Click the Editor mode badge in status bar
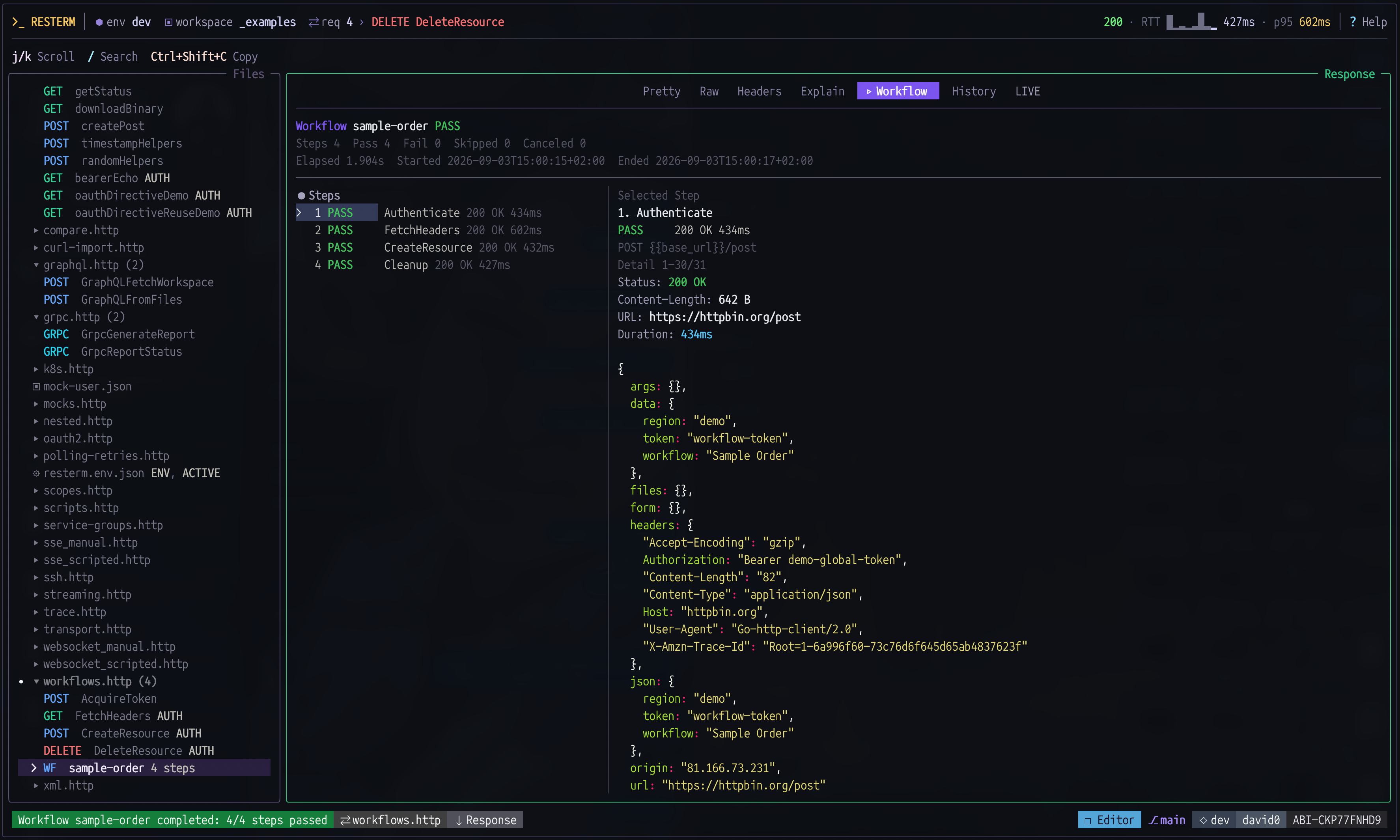The width and height of the screenshot is (1400, 840). tap(1109, 820)
